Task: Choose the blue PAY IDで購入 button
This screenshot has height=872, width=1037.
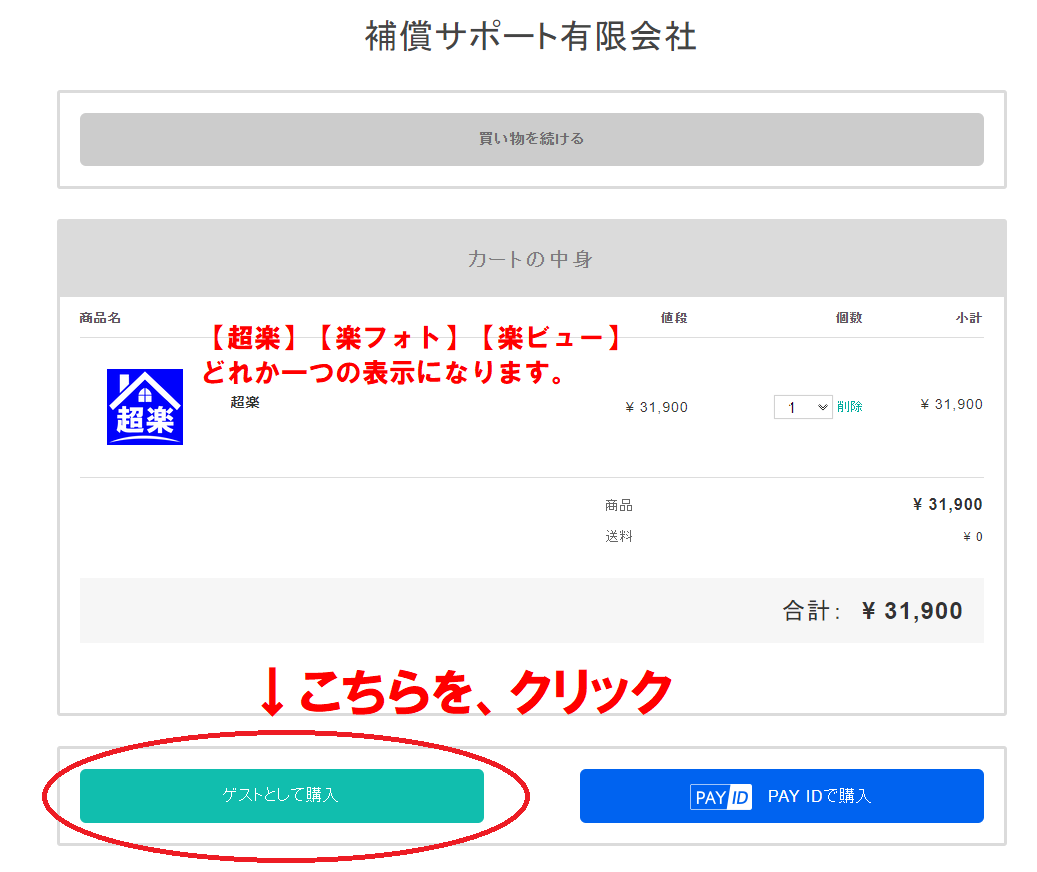Action: [x=781, y=796]
